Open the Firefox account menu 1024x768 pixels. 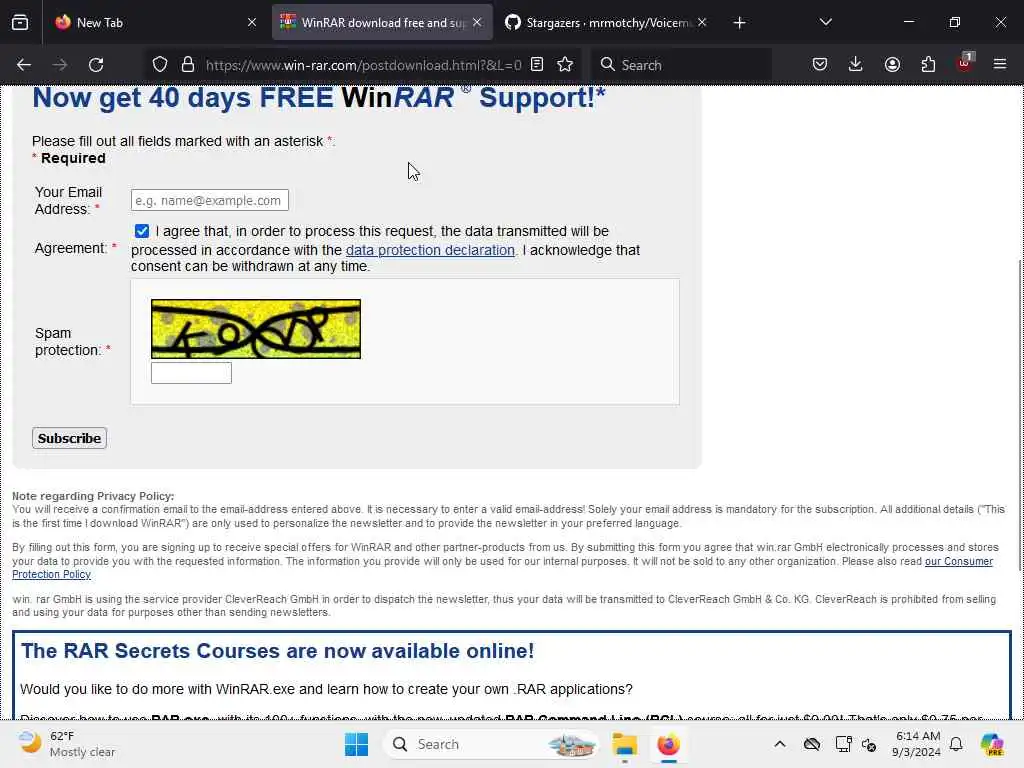[x=892, y=64]
